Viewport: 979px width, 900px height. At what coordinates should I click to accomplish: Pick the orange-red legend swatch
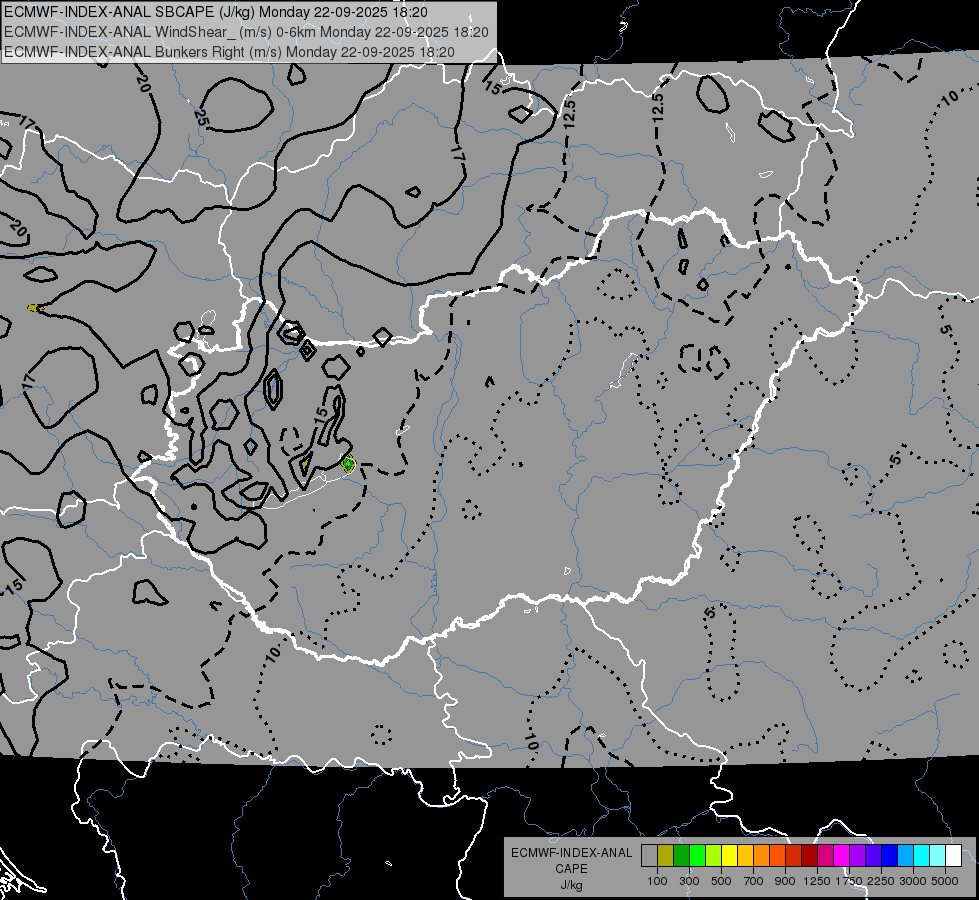click(x=777, y=856)
